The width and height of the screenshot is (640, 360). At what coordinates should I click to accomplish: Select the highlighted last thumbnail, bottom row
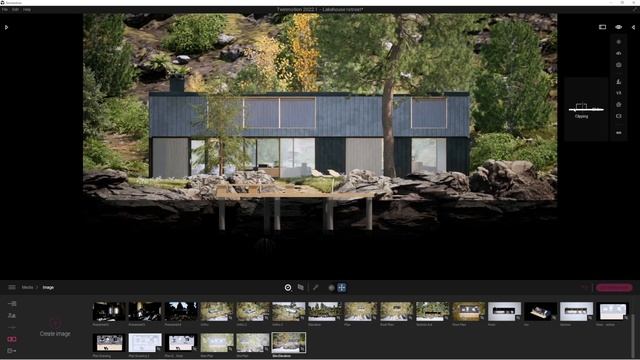tap(289, 343)
